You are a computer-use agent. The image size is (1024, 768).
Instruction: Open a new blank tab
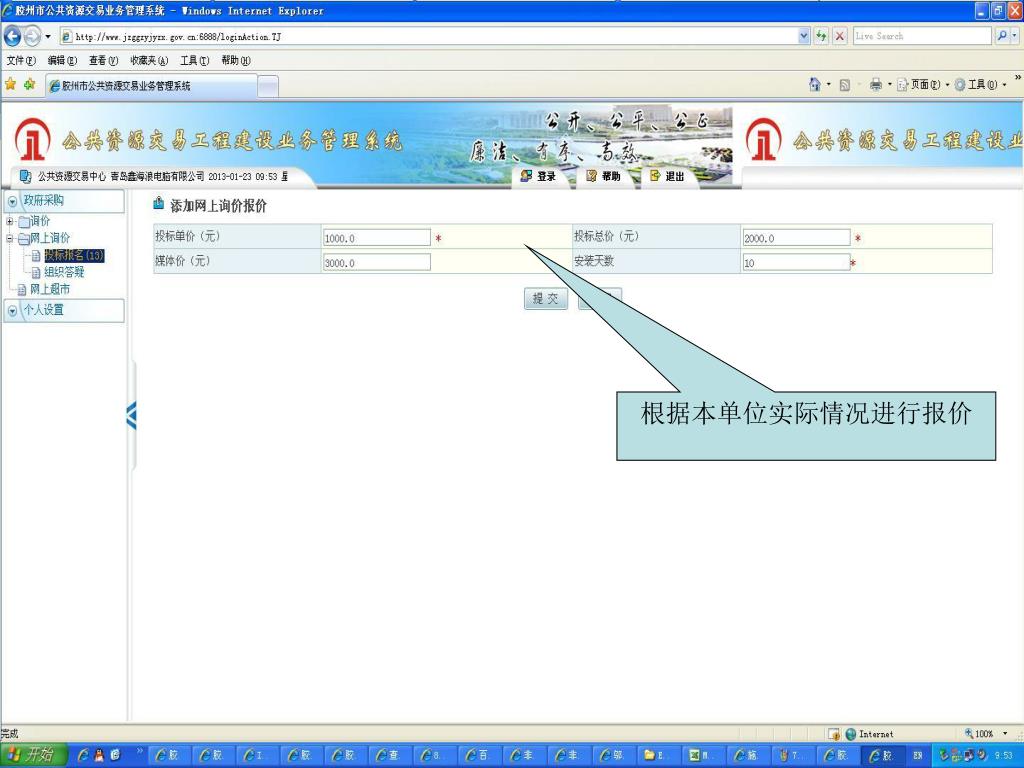pos(268,86)
